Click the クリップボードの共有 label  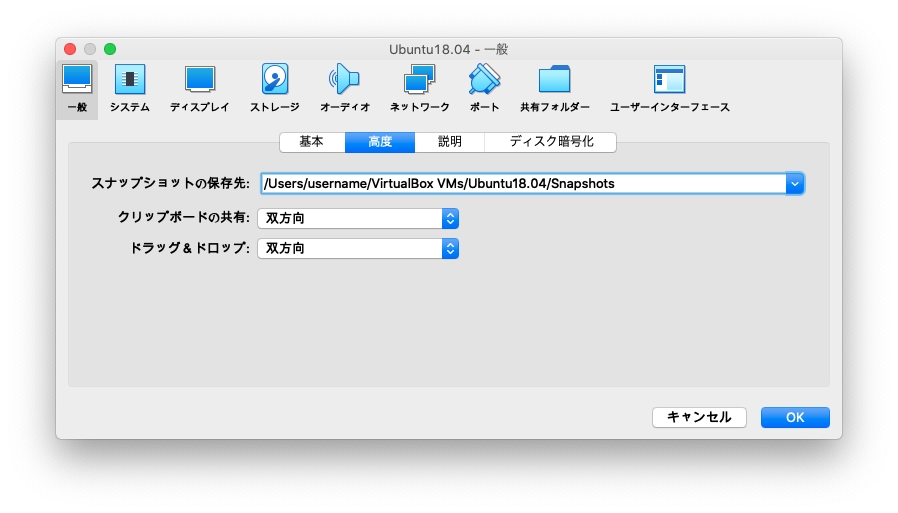[184, 218]
